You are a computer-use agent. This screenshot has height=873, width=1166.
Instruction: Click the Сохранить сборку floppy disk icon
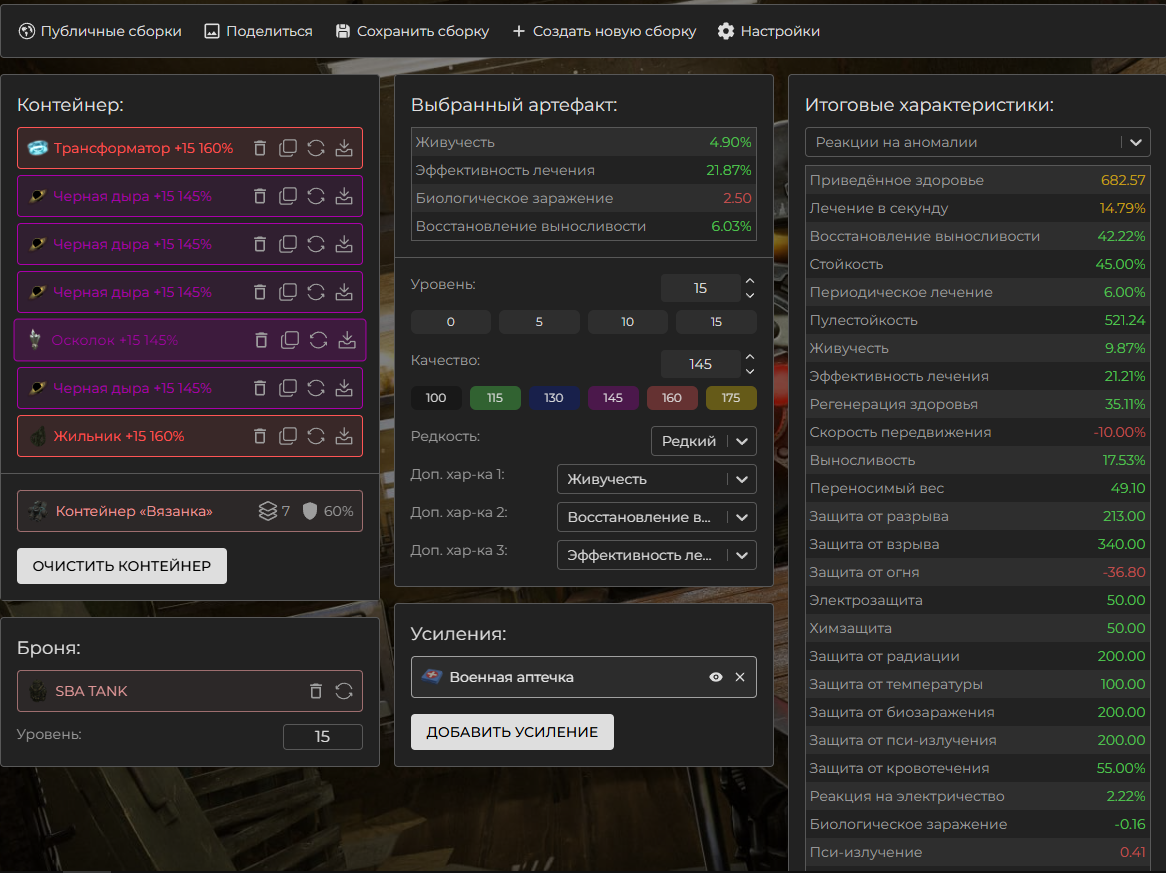tap(343, 31)
